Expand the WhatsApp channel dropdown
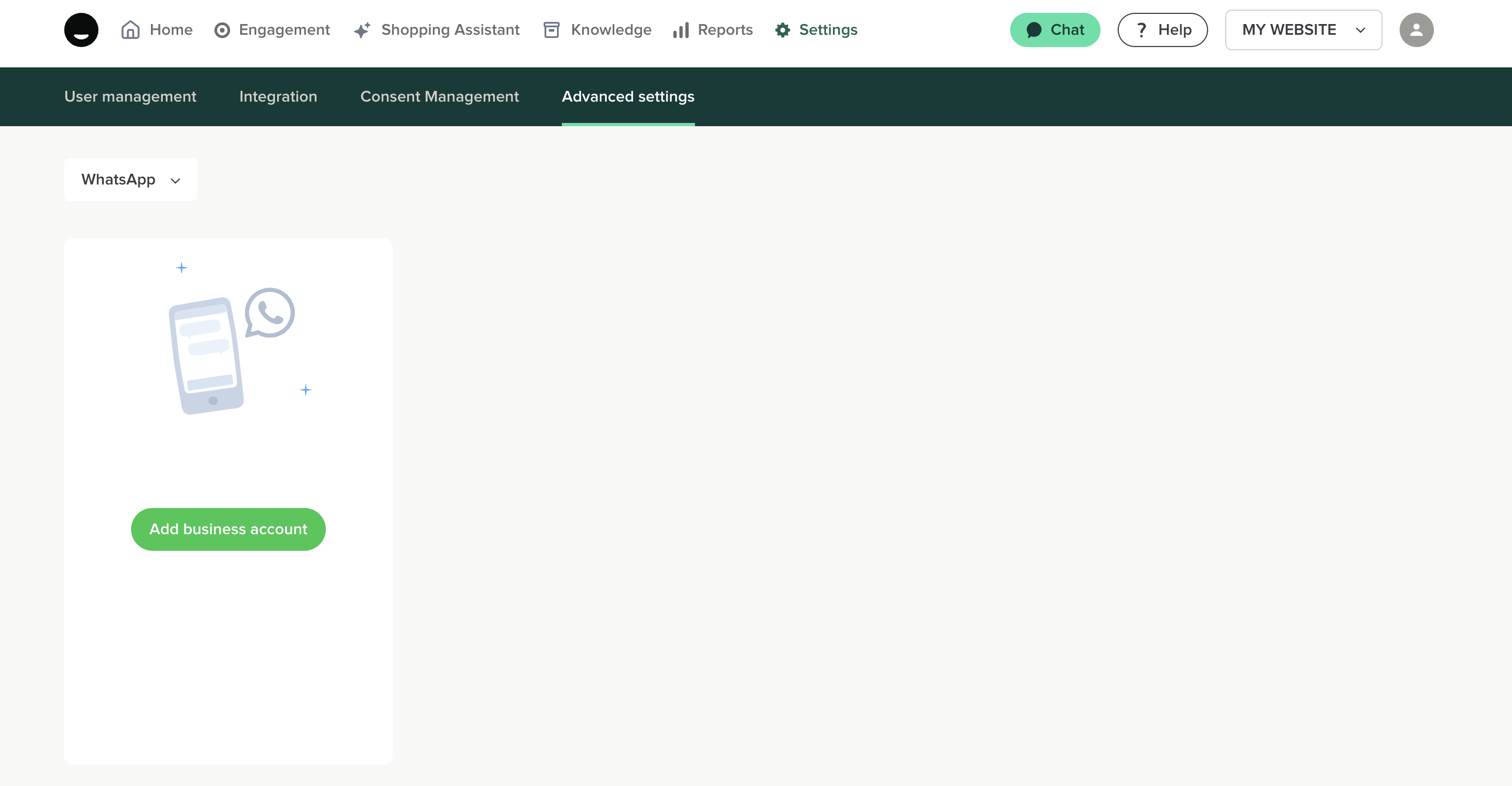Viewport: 1512px width, 786px height. (131, 180)
